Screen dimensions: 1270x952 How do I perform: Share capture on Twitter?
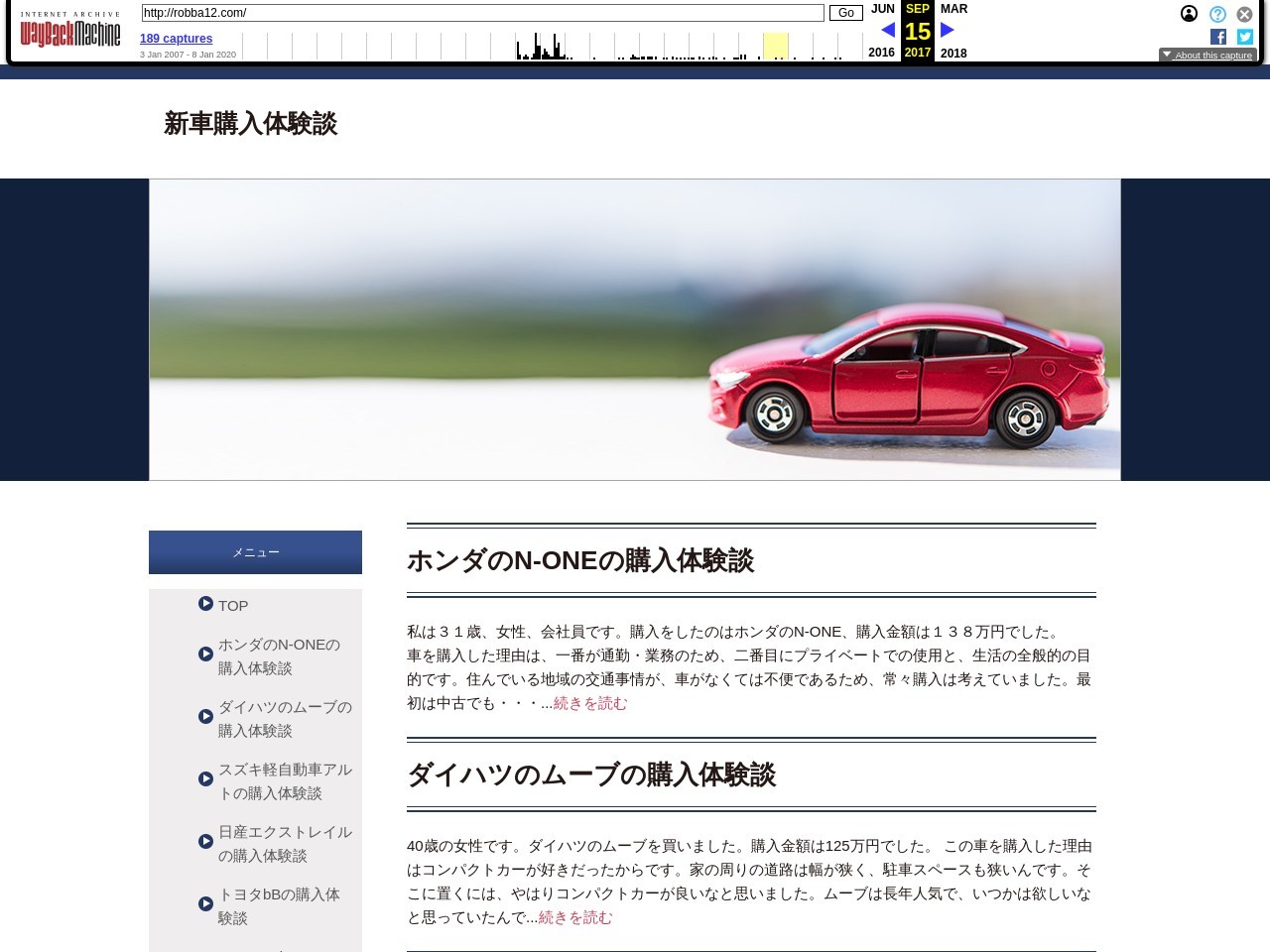point(1244,37)
